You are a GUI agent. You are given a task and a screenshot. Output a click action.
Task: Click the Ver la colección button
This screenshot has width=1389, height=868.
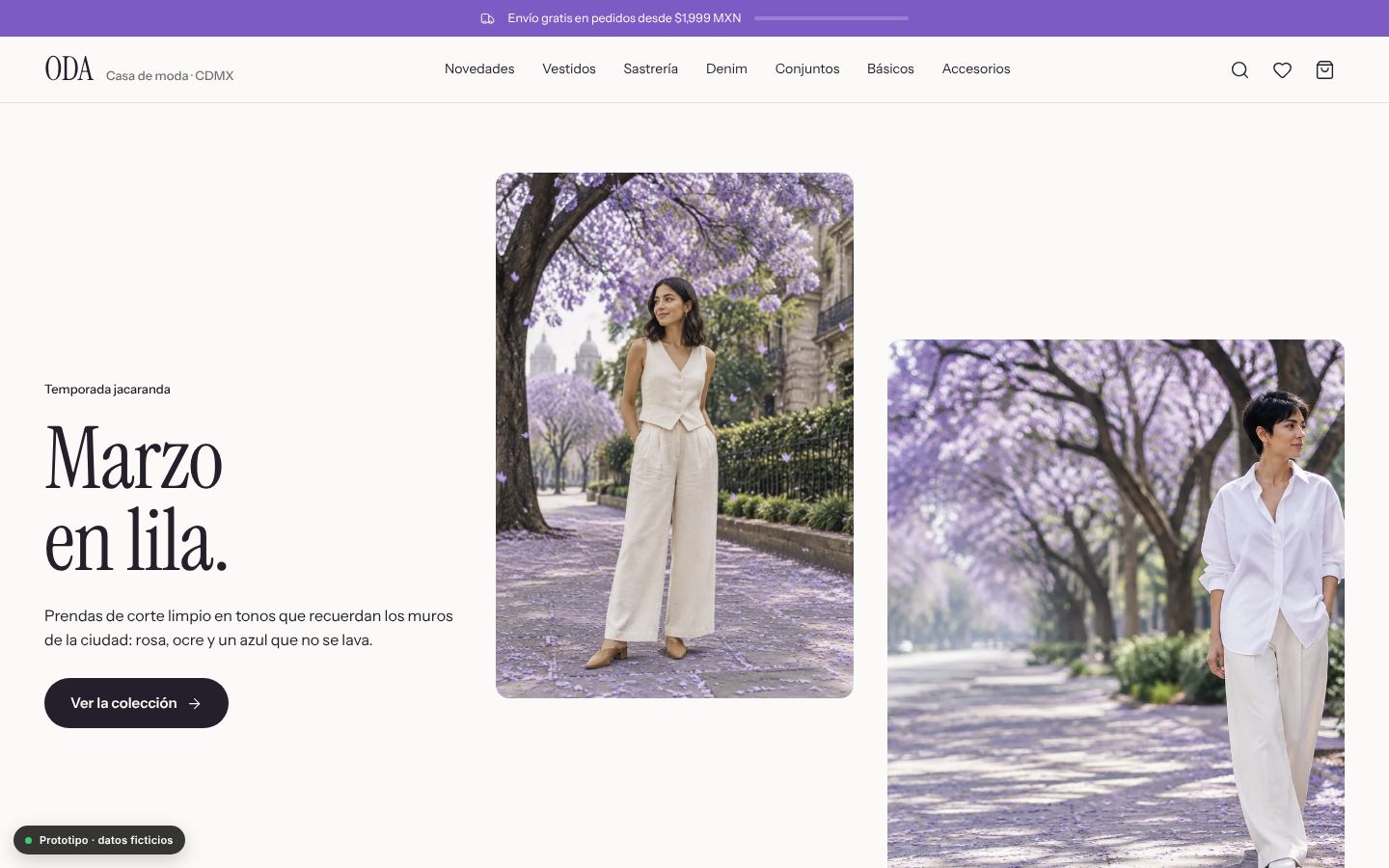point(136,703)
